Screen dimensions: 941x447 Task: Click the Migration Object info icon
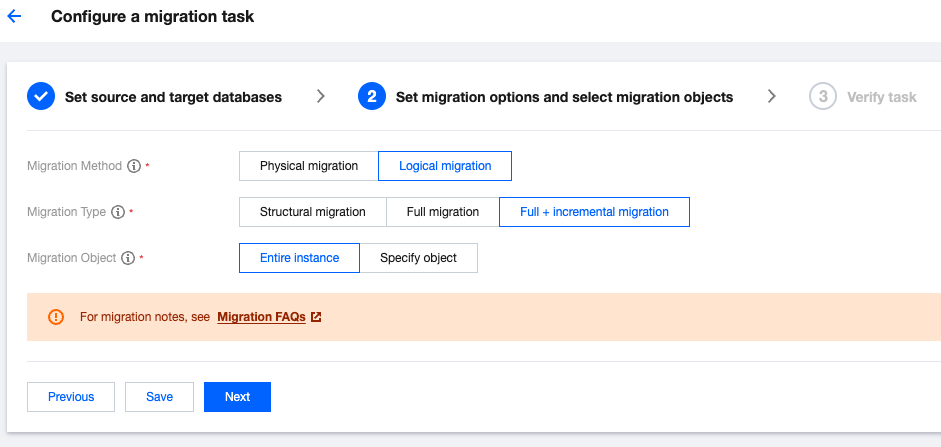click(x=127, y=258)
